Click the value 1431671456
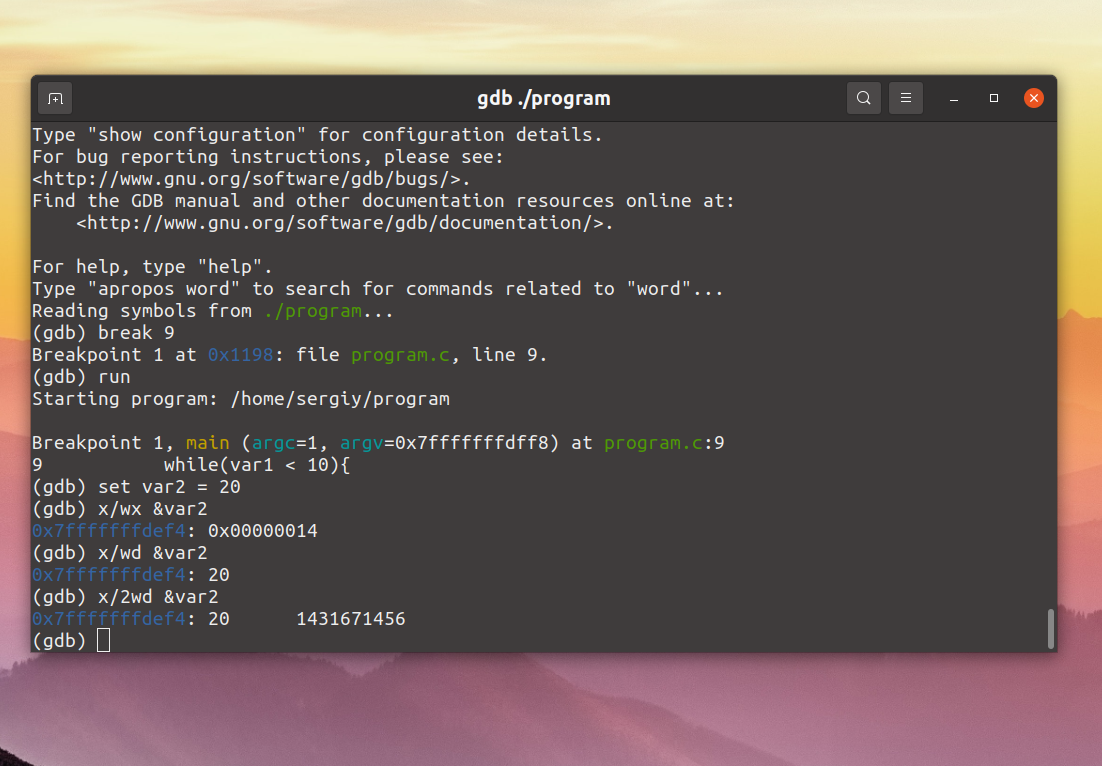This screenshot has width=1102, height=766. click(x=351, y=619)
